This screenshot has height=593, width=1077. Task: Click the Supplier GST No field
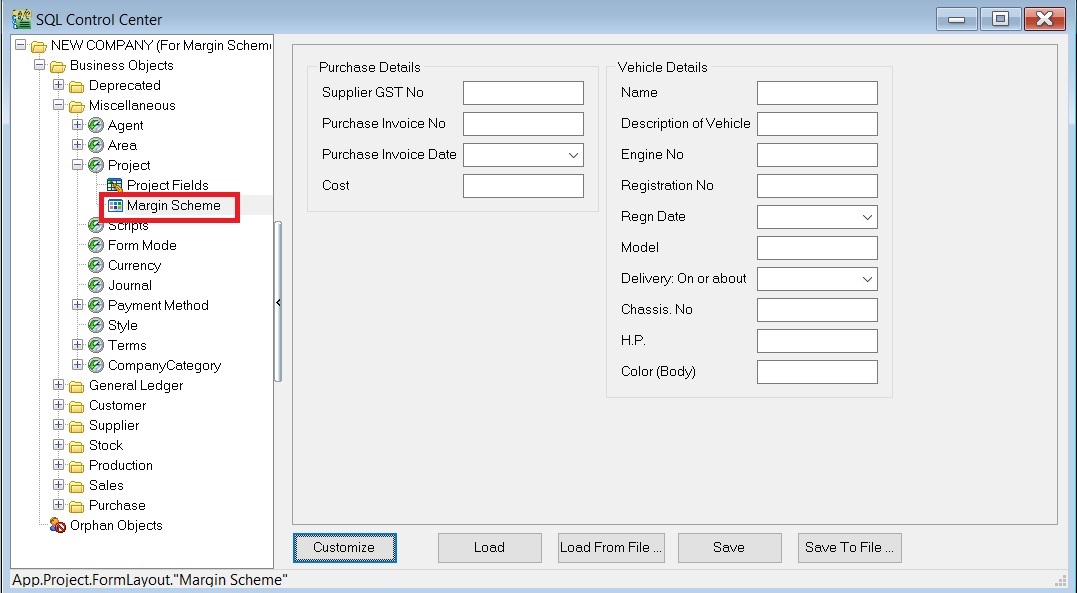pyautogui.click(x=523, y=93)
